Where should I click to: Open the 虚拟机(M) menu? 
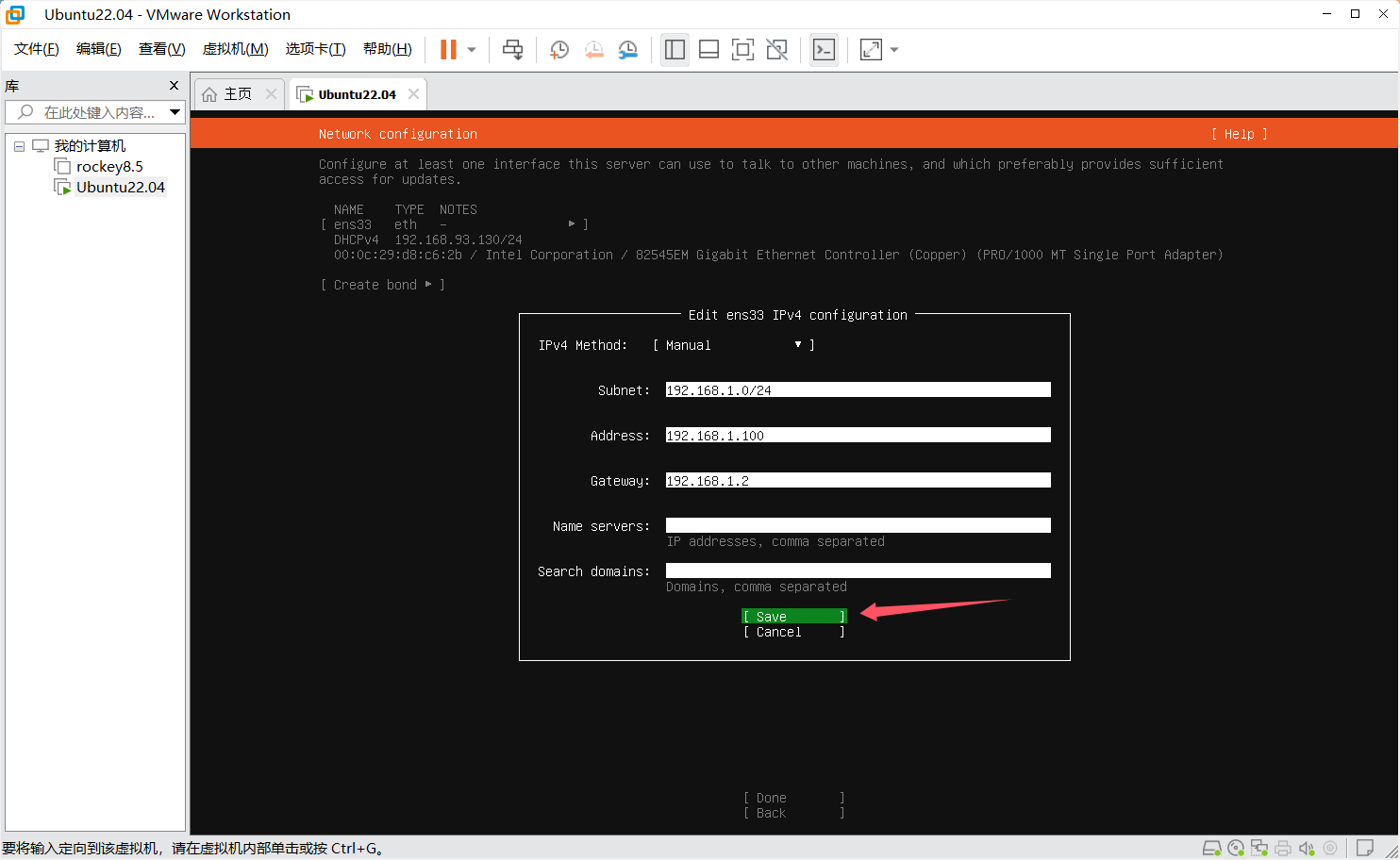[235, 49]
